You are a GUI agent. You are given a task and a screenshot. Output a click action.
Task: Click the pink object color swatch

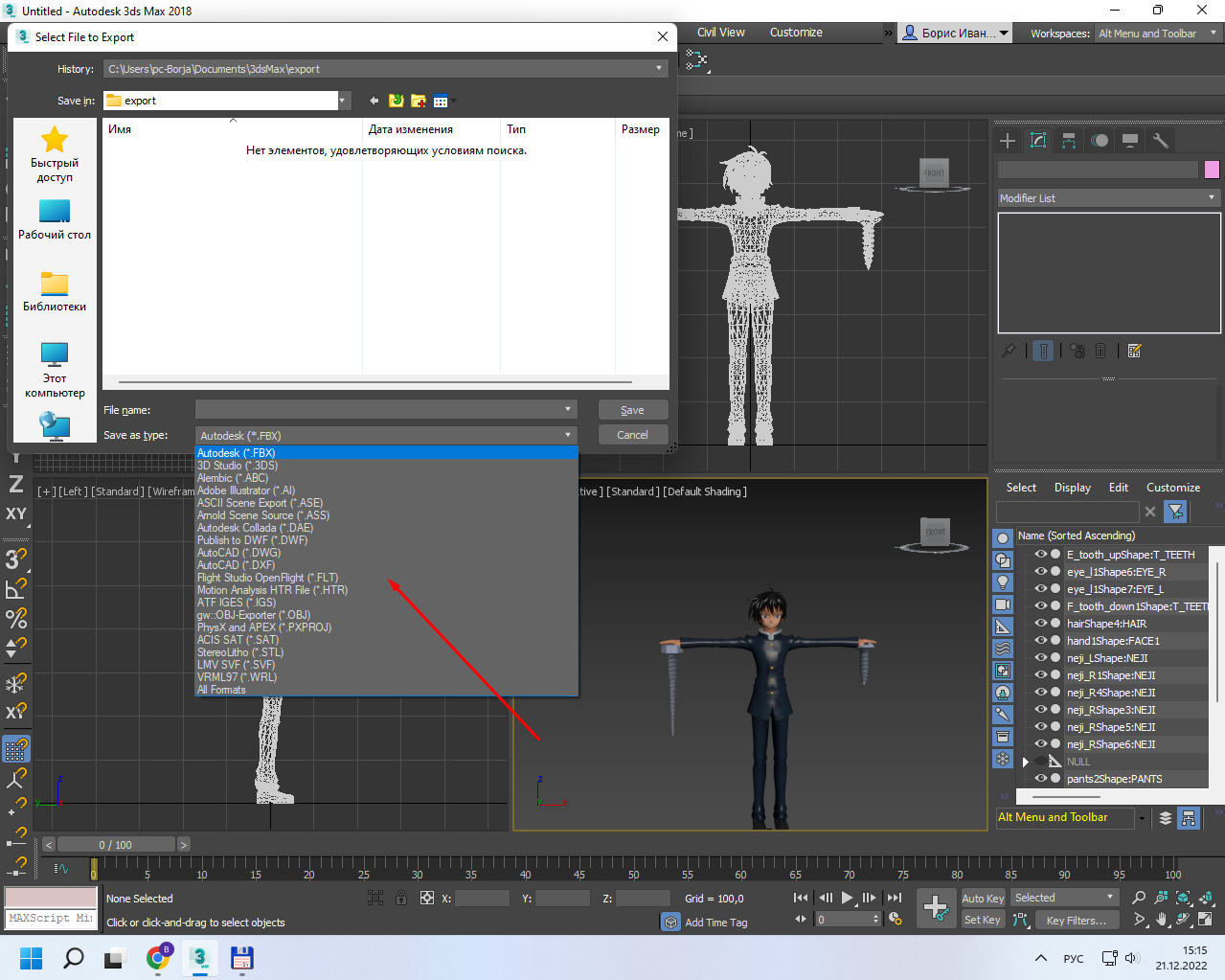[1212, 170]
